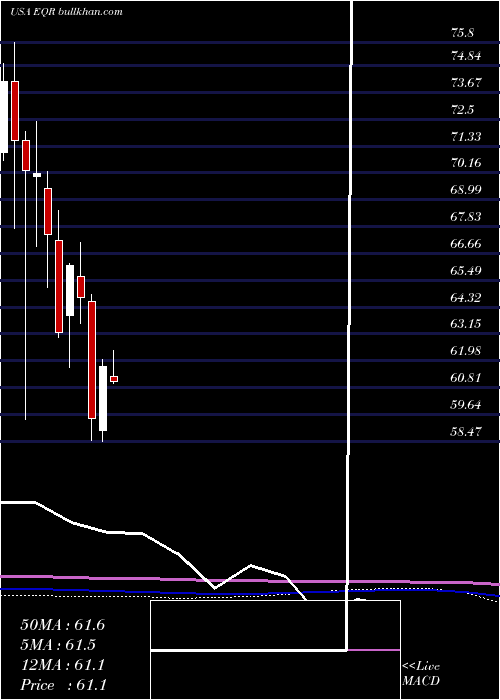Click the 64.32 price level label
The image size is (500, 700).
pos(466,297)
